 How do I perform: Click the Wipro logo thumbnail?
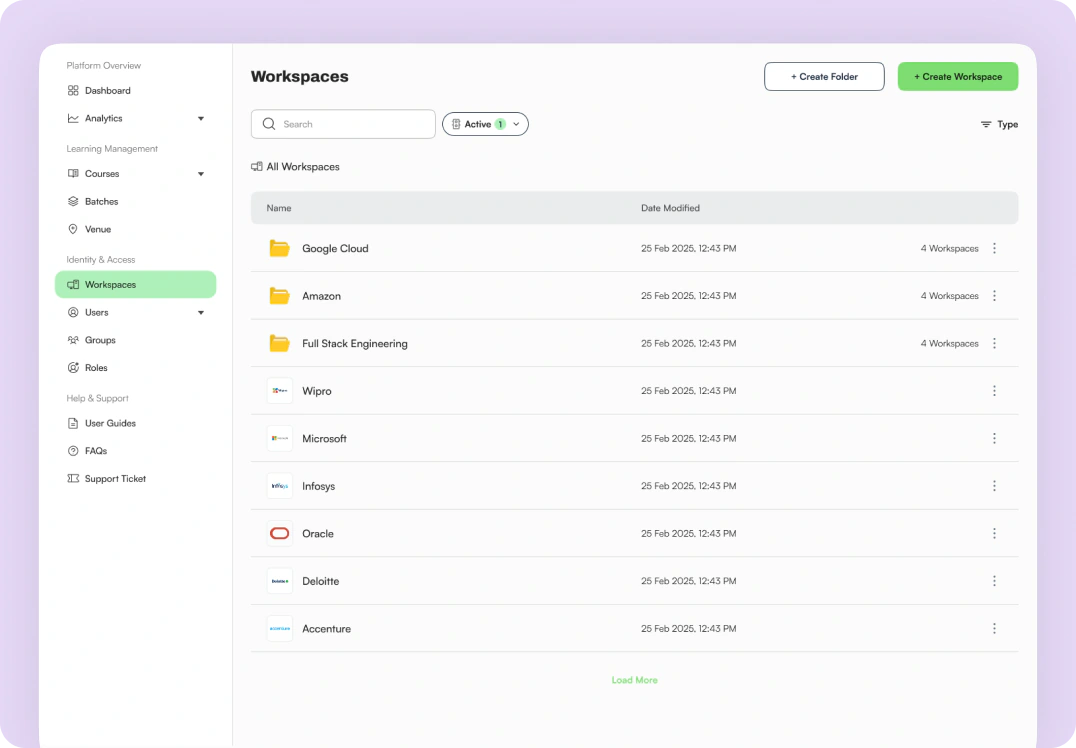coord(279,390)
